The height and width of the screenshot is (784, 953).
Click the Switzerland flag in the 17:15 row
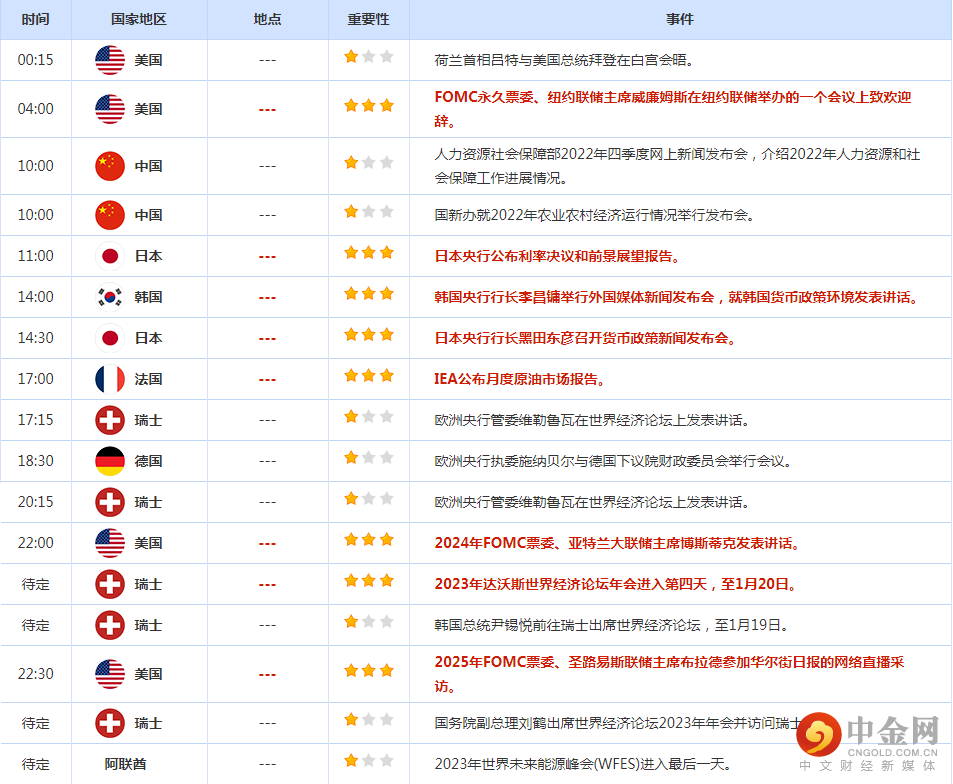110,420
